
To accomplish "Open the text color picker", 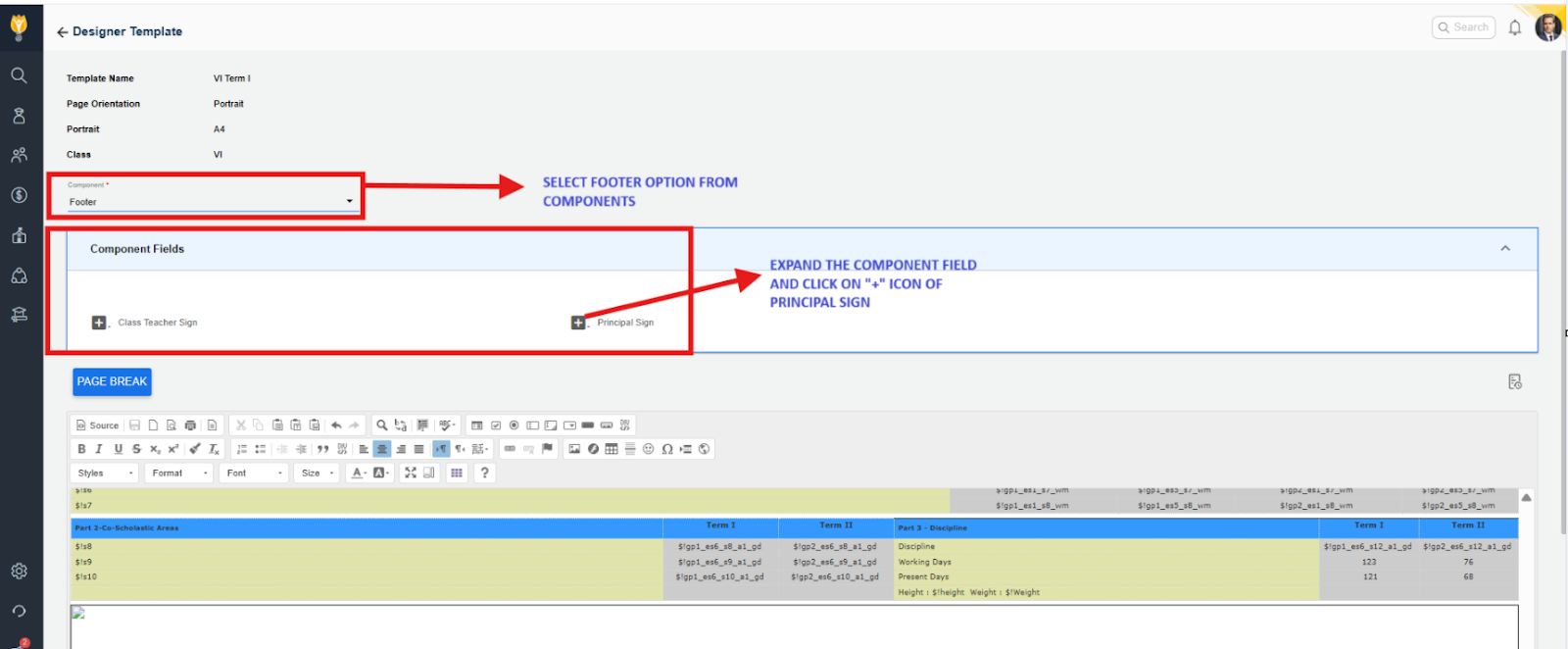I will tap(359, 473).
